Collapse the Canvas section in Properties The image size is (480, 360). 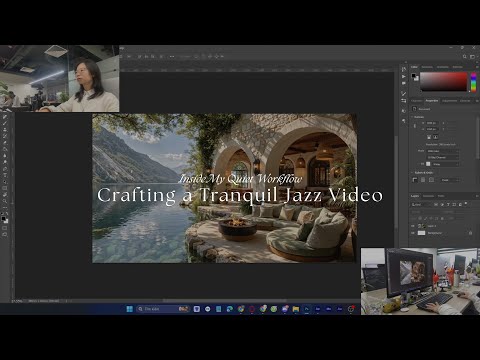pyautogui.click(x=412, y=117)
